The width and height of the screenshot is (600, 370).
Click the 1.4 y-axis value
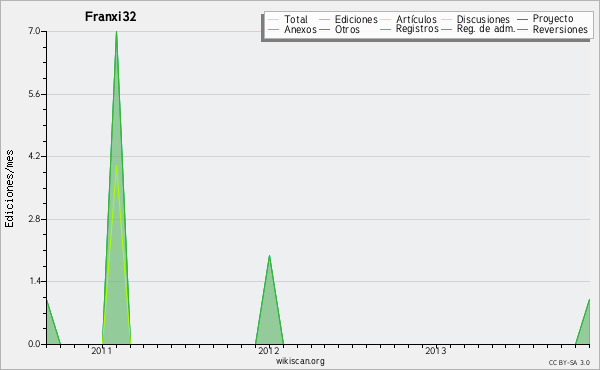34,282
